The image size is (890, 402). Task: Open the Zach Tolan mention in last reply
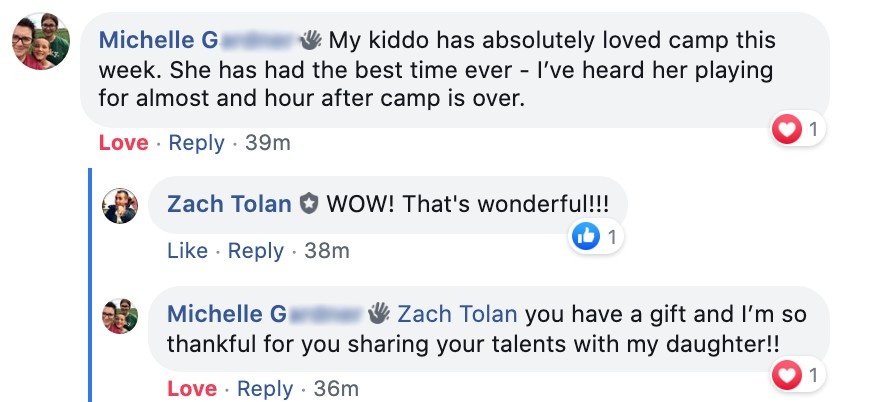point(457,314)
